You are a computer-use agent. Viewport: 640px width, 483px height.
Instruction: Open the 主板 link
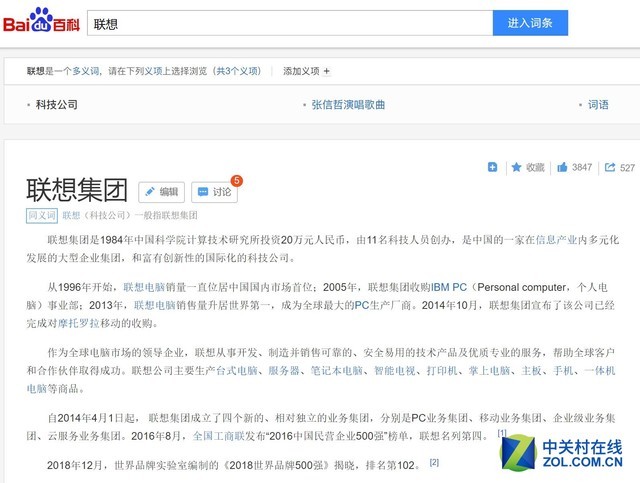(x=531, y=370)
